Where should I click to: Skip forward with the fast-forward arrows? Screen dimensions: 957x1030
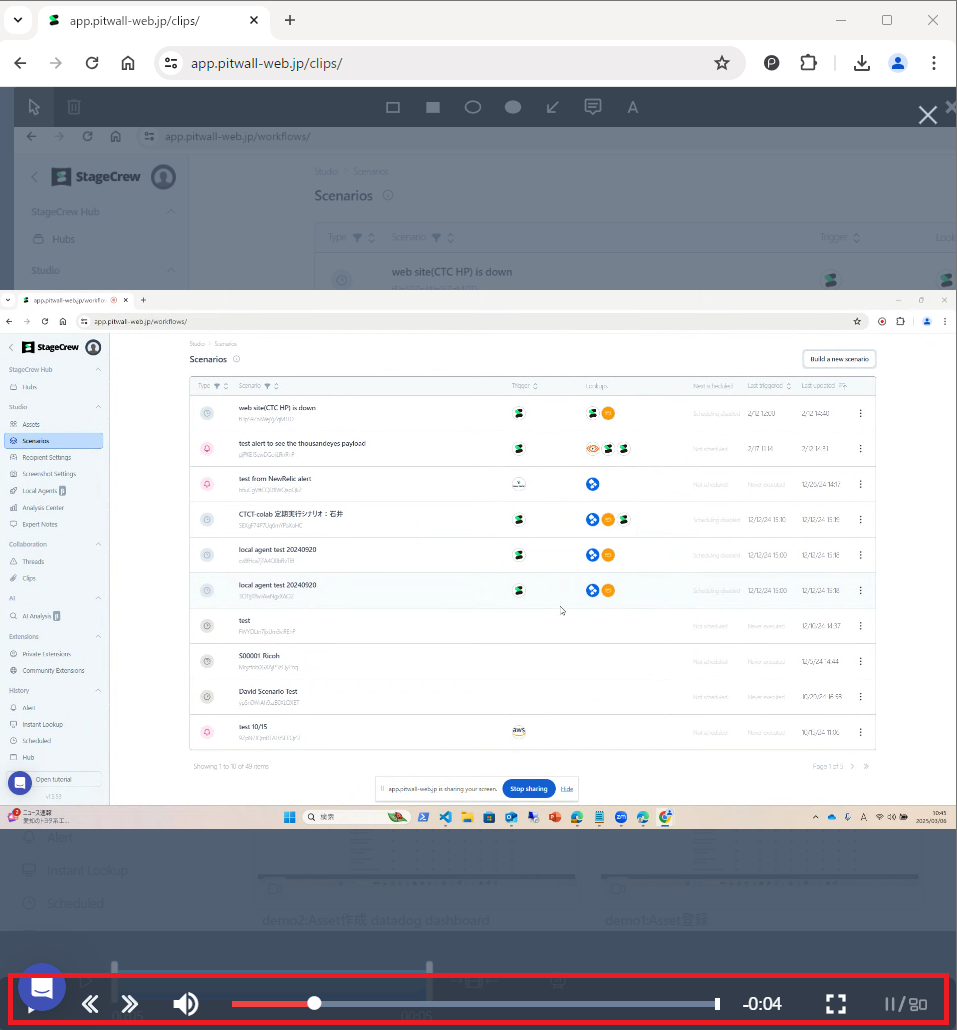(129, 1004)
